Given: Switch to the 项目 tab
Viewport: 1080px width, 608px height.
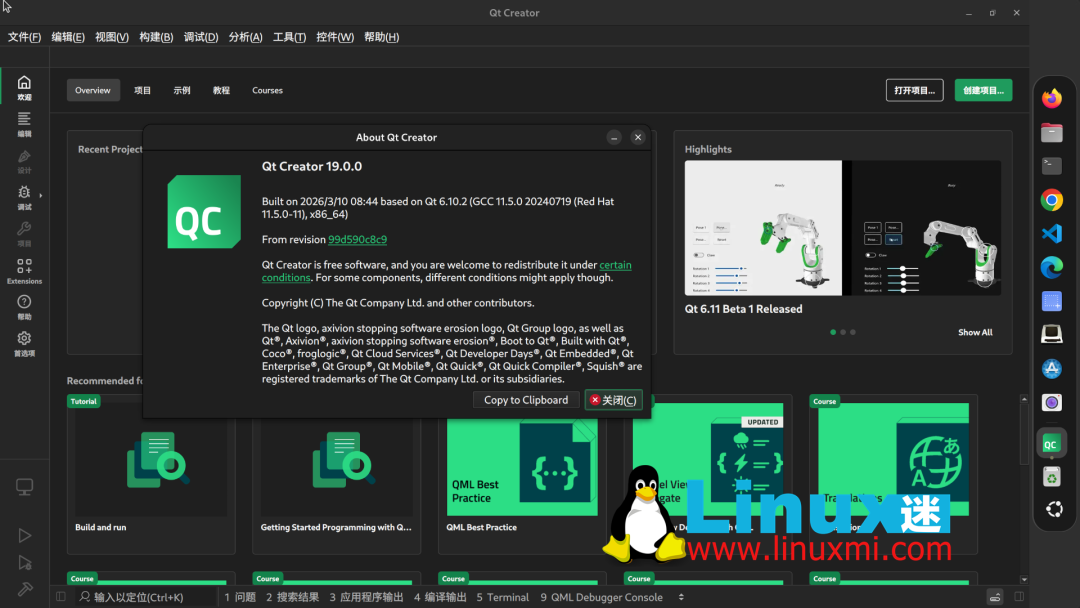Looking at the screenshot, I should tap(143, 90).
